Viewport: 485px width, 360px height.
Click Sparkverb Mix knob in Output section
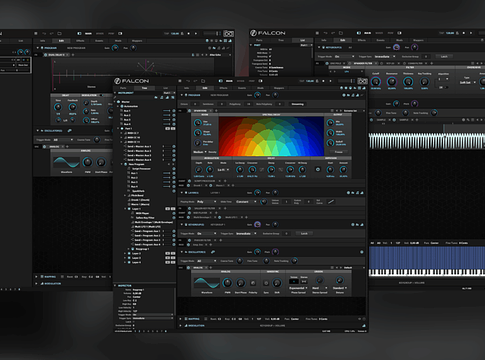pyautogui.click(x=330, y=123)
